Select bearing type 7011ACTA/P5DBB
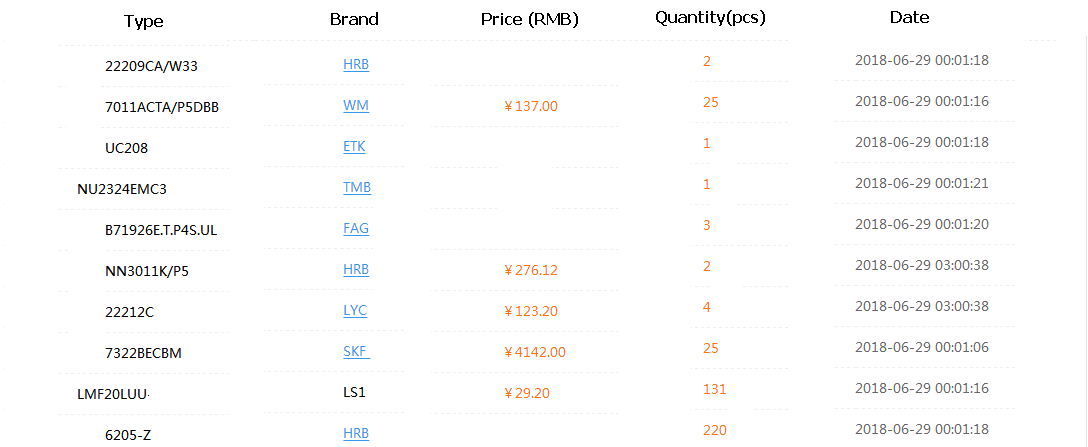 (161, 107)
